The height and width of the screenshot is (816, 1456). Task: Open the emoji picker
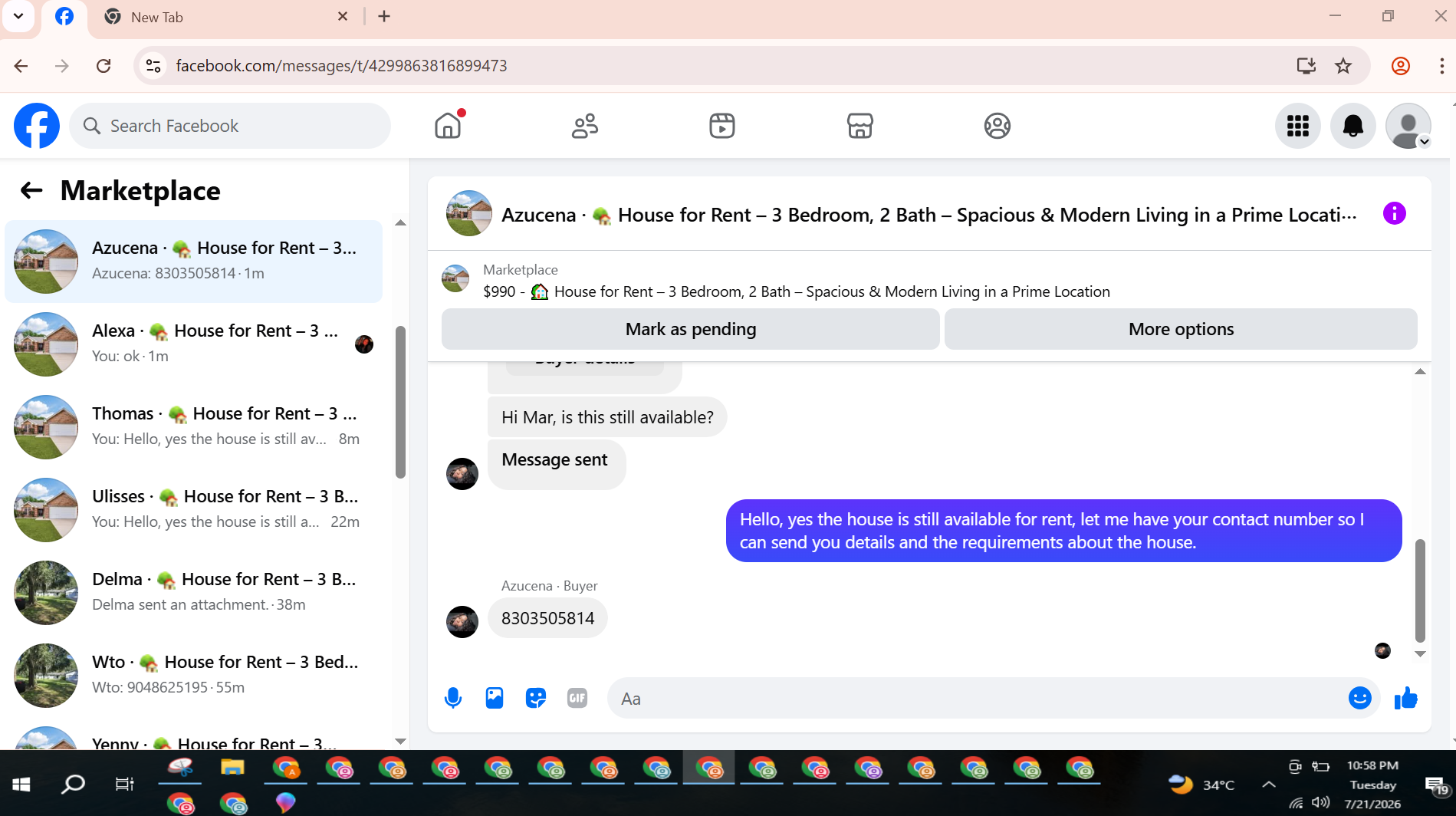pyautogui.click(x=1360, y=698)
